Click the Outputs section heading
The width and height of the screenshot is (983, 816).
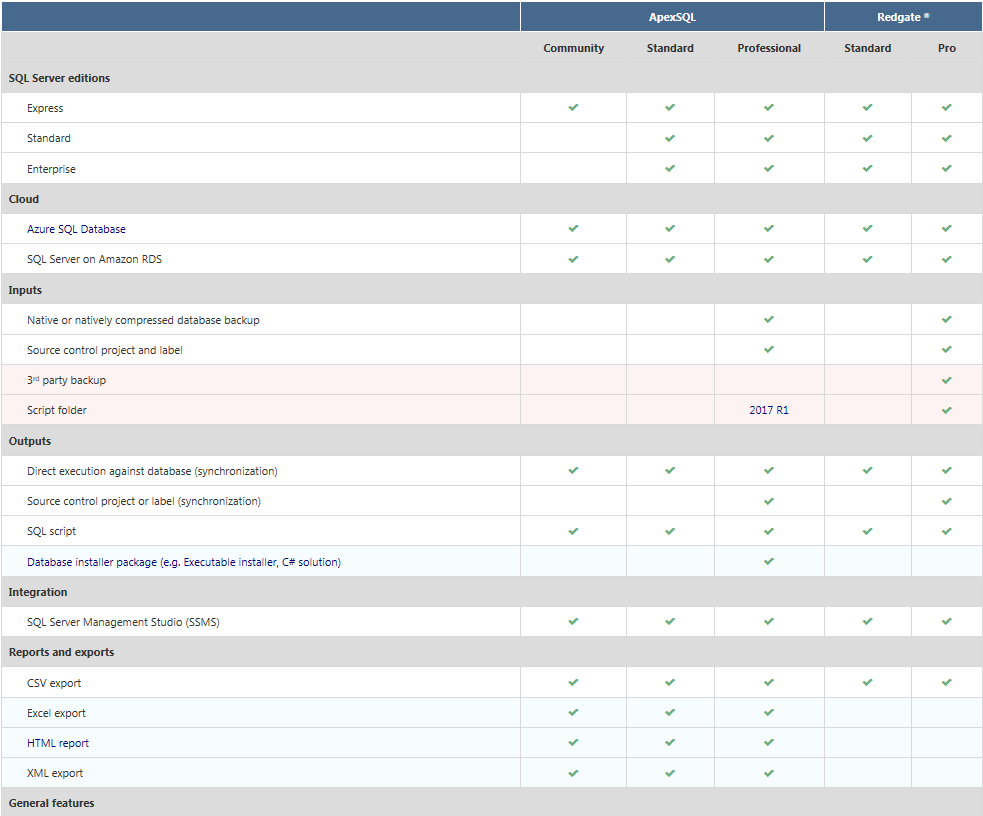coord(29,441)
